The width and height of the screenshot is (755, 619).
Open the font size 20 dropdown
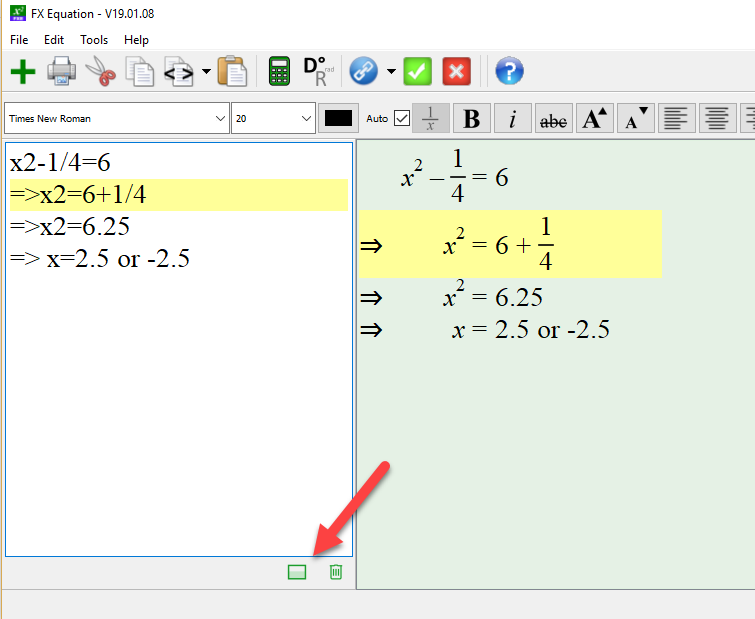(x=274, y=118)
